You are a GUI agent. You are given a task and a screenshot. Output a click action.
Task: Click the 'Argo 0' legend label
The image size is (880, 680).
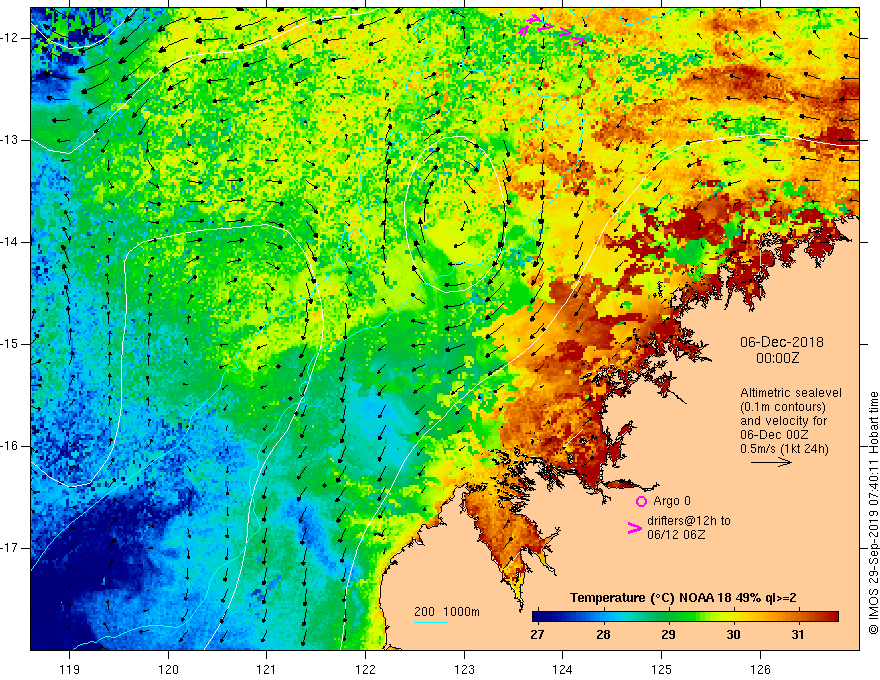(672, 501)
